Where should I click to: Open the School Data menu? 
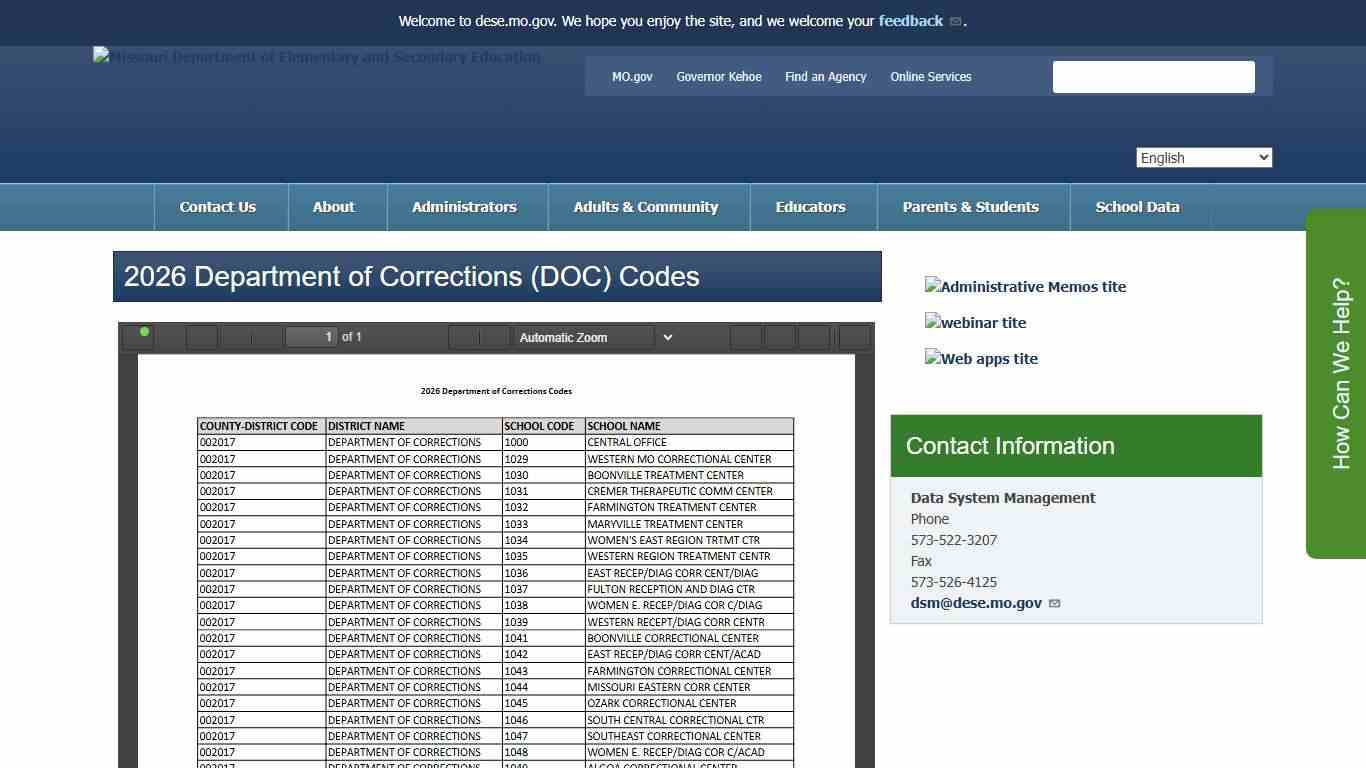[x=1137, y=206]
